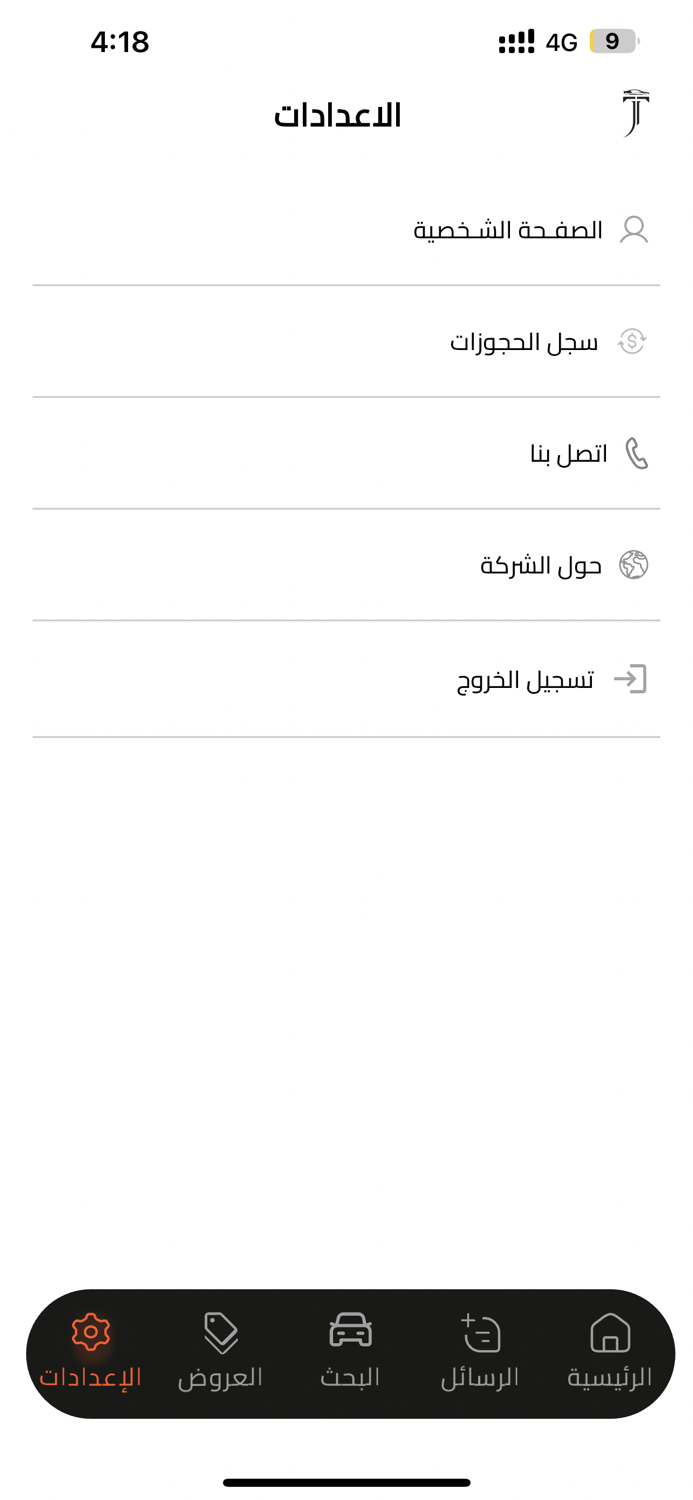Tap the gear icon for الإعدادات in bottom bar
The image size is (693, 1500).
(x=90, y=1331)
